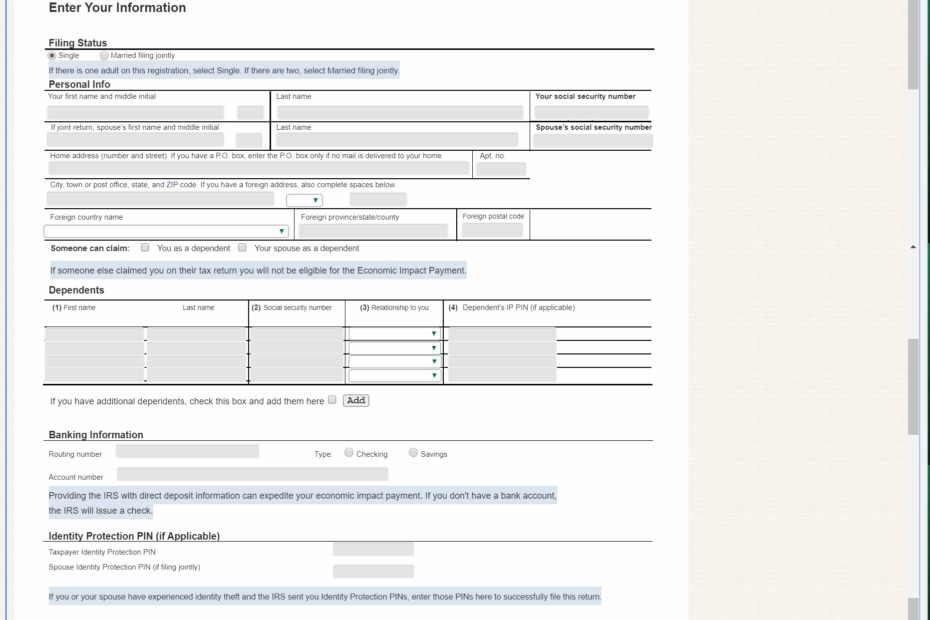This screenshot has height=620, width=930.
Task: Check 'You as a dependent'
Action: click(x=144, y=247)
